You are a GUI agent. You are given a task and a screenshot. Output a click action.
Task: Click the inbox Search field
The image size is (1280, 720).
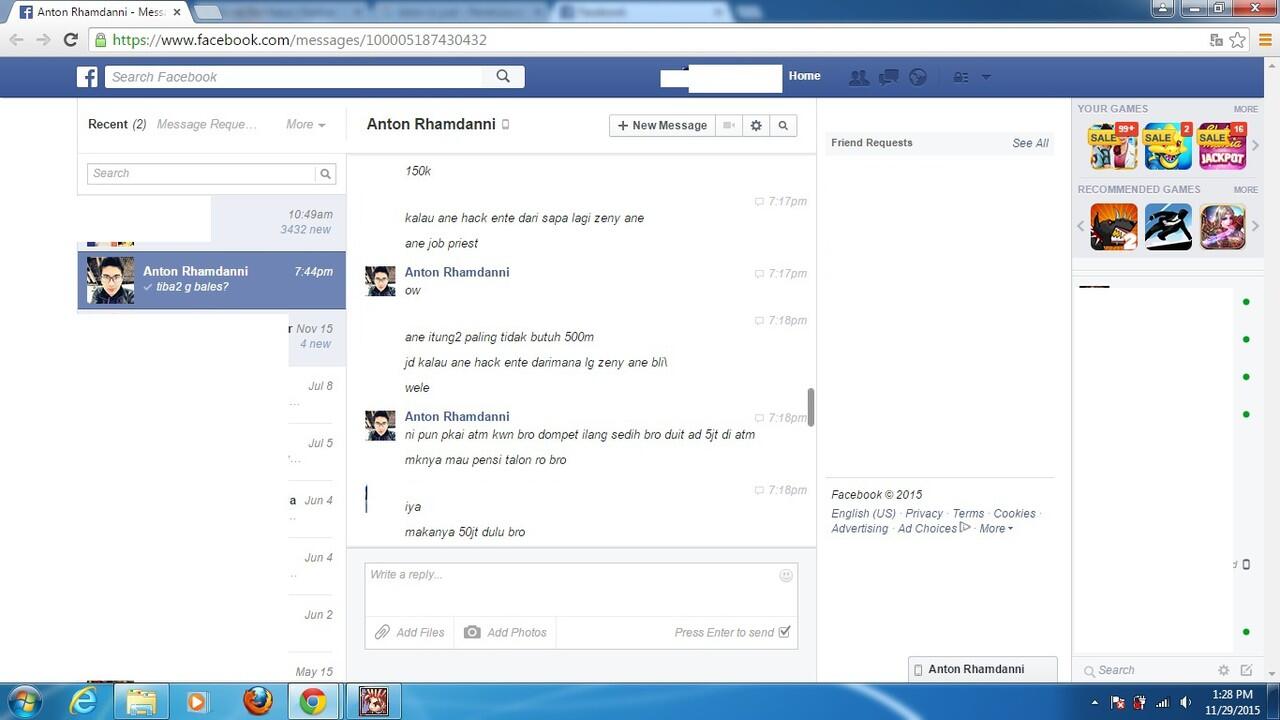pyautogui.click(x=202, y=173)
